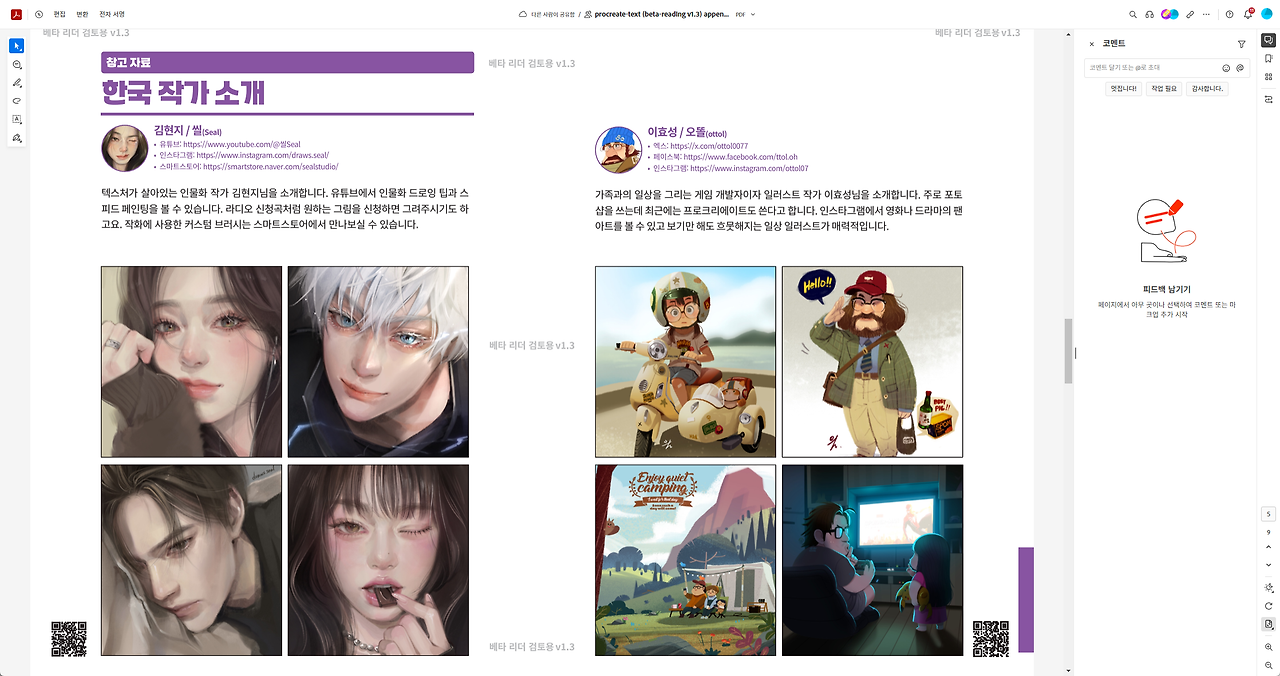The width and height of the screenshot is (1280, 676).
Task: Open the comment filter funnel
Action: (x=1242, y=44)
